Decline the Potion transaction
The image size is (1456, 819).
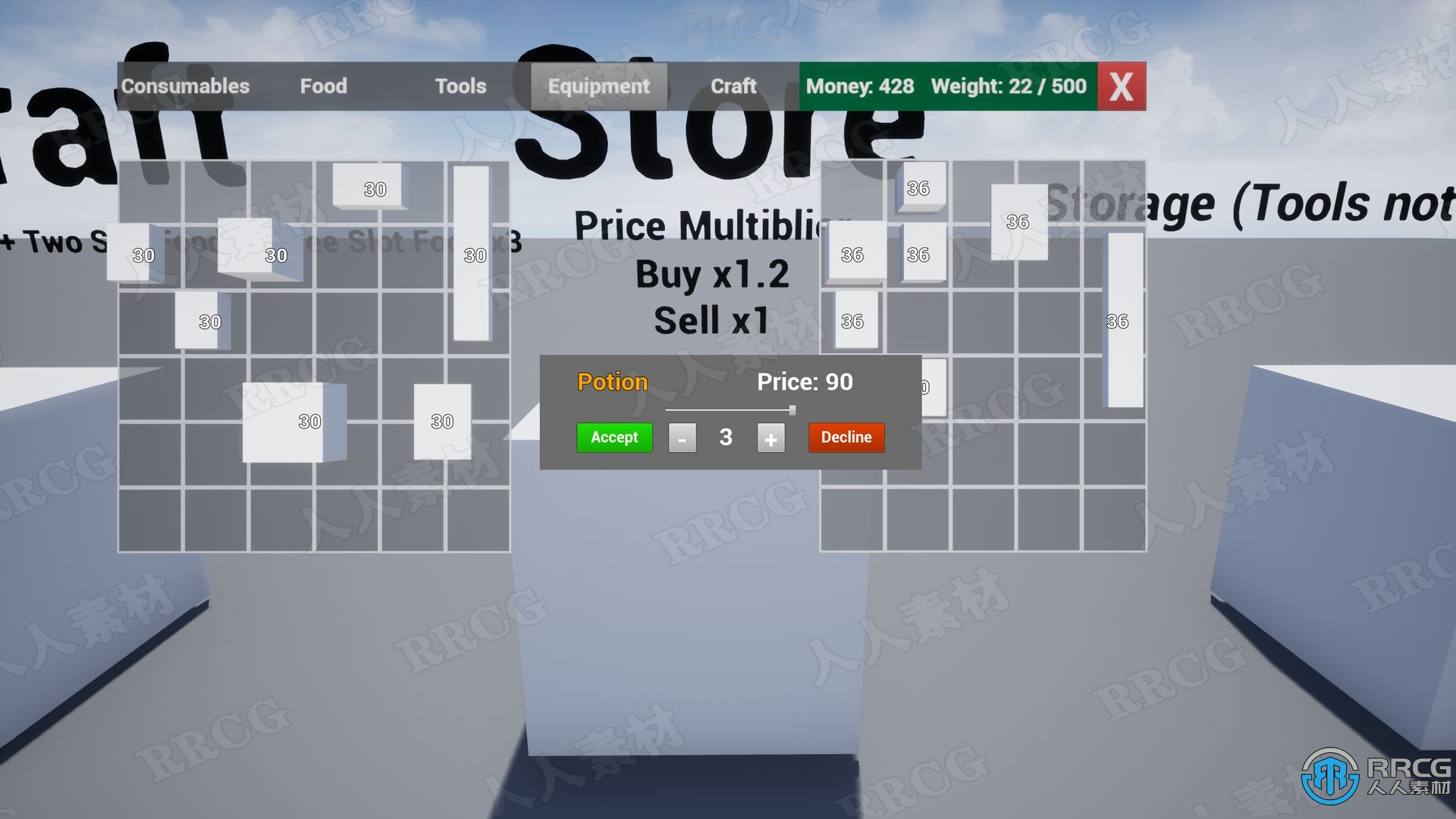843,437
